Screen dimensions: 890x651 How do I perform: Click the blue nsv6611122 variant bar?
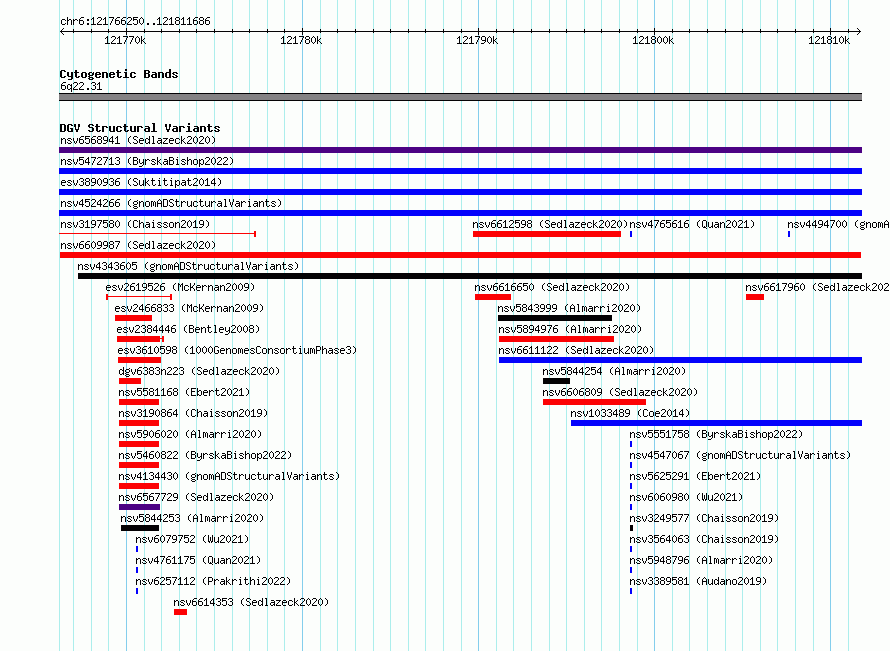(x=681, y=360)
